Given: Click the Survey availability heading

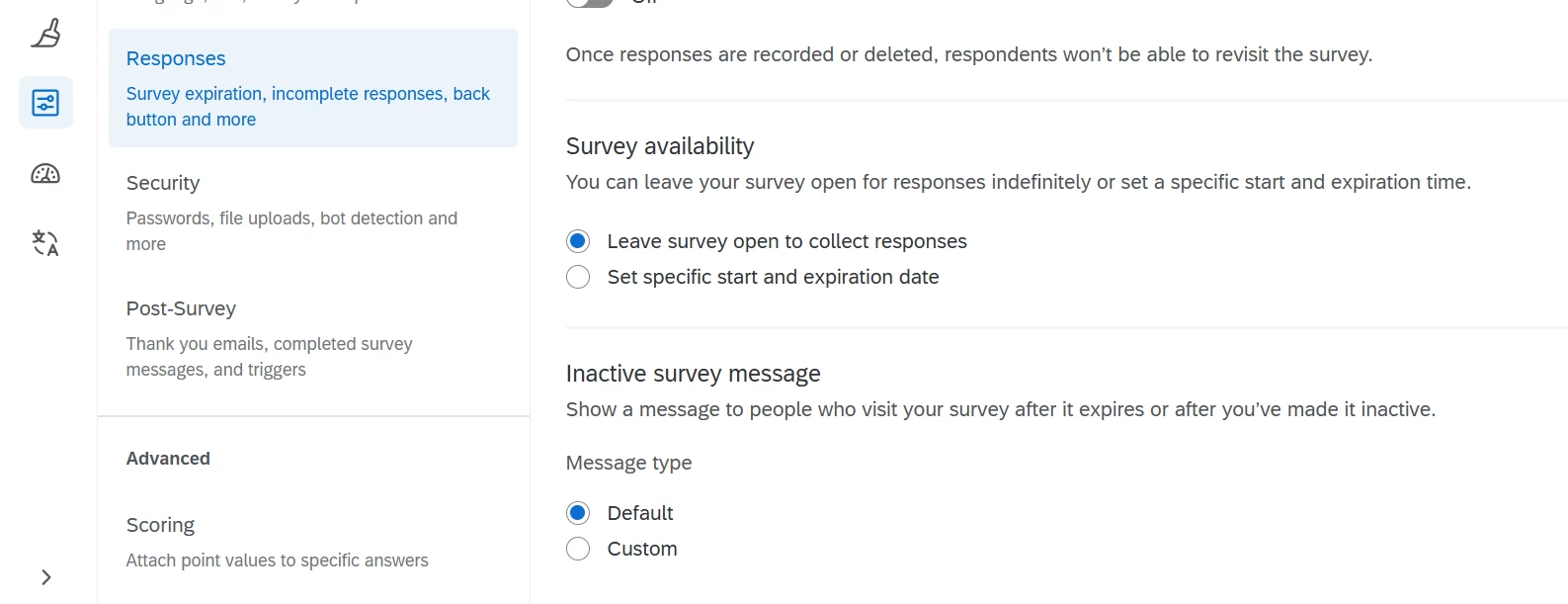Looking at the screenshot, I should (x=659, y=146).
